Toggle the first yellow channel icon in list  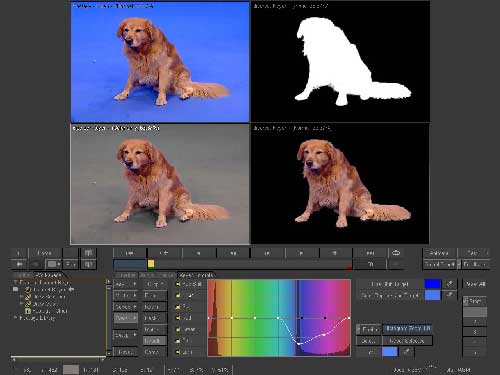coord(178,284)
